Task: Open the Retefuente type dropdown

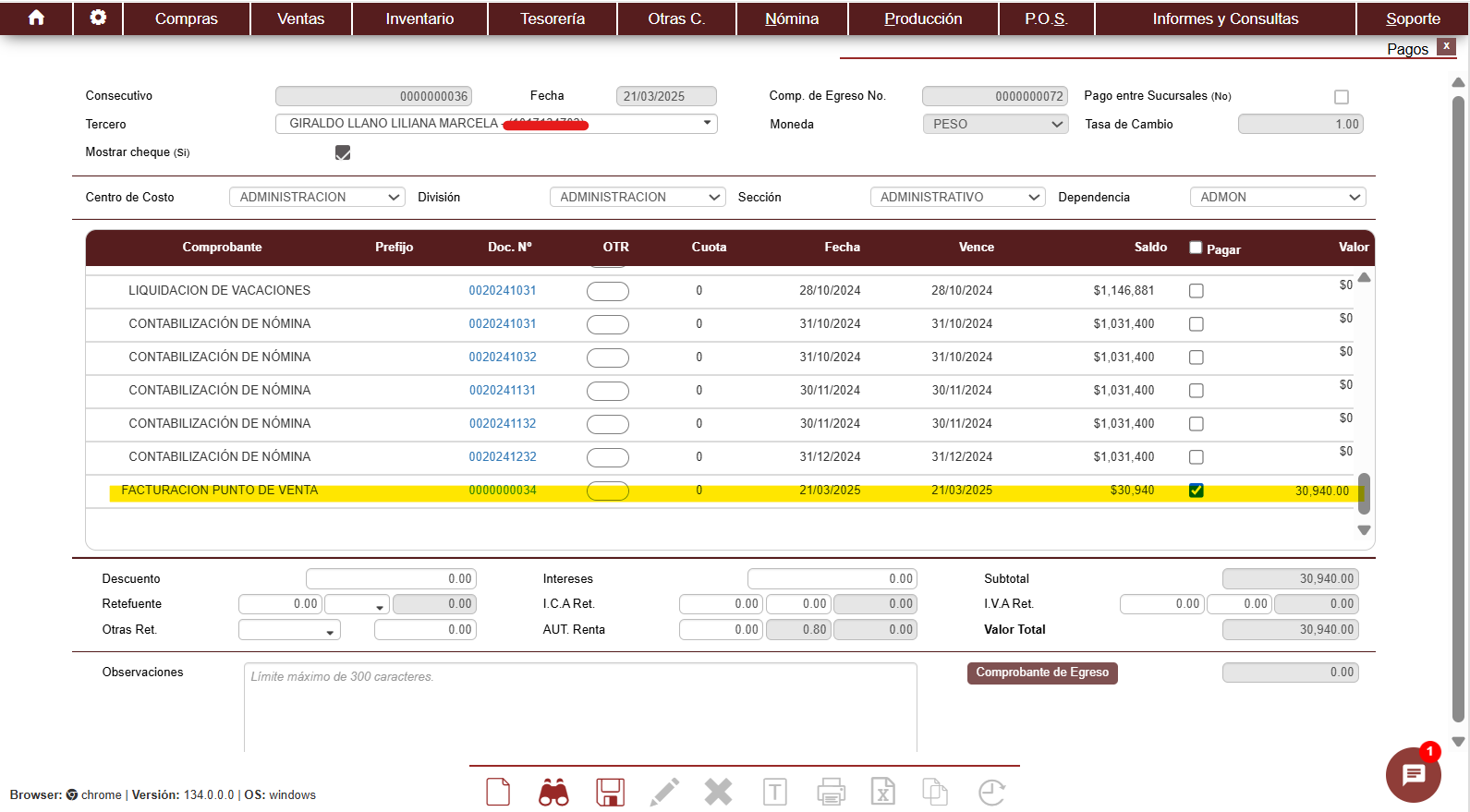Action: tap(357, 604)
